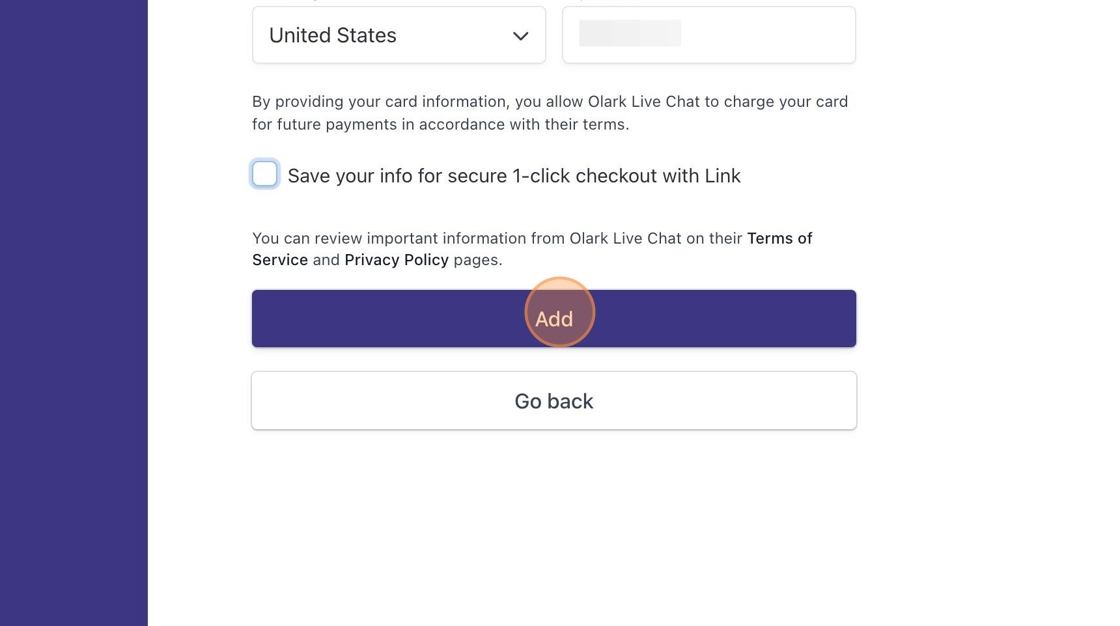The height and width of the screenshot is (626, 1120).
Task: Expand the country dropdown chevron arrow
Action: (x=520, y=36)
